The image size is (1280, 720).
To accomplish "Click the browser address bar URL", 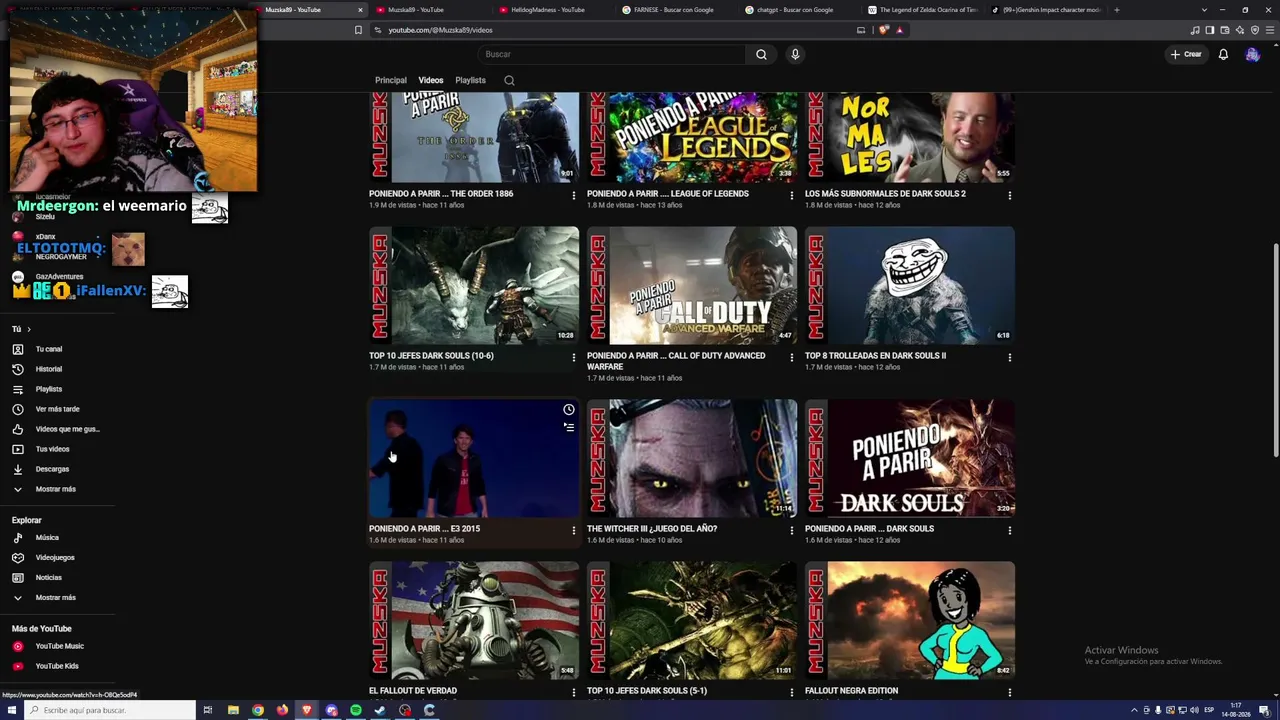I will pos(440,30).
